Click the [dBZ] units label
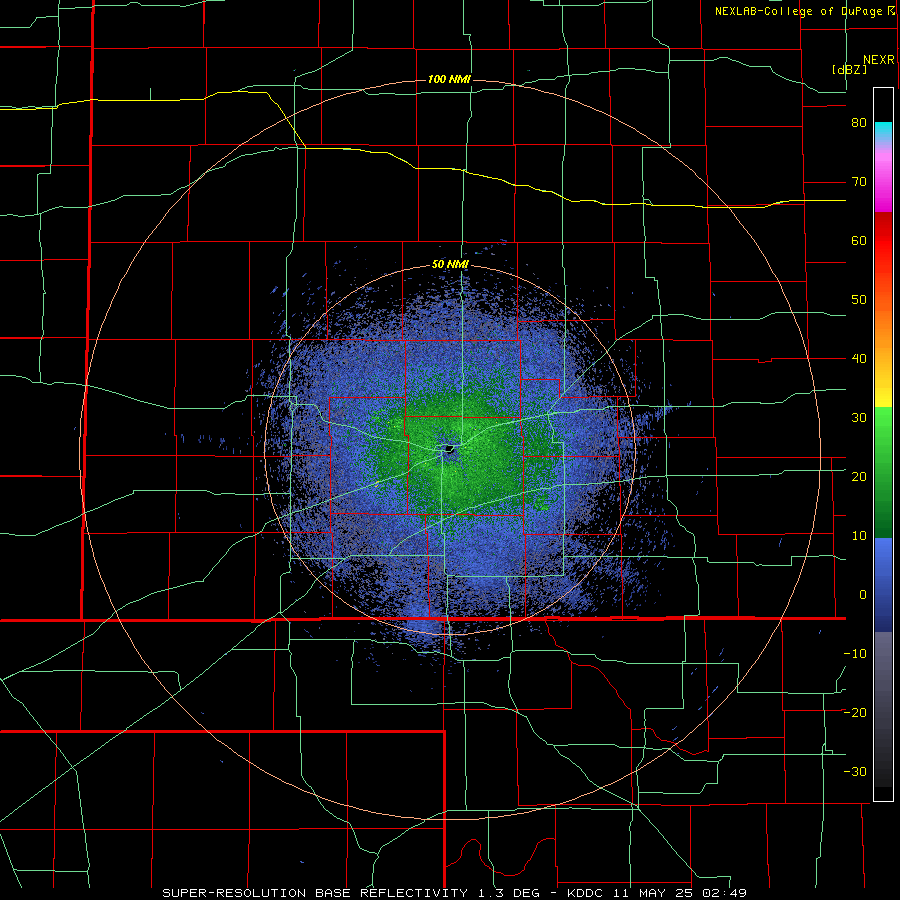This screenshot has width=900, height=900. tap(849, 69)
